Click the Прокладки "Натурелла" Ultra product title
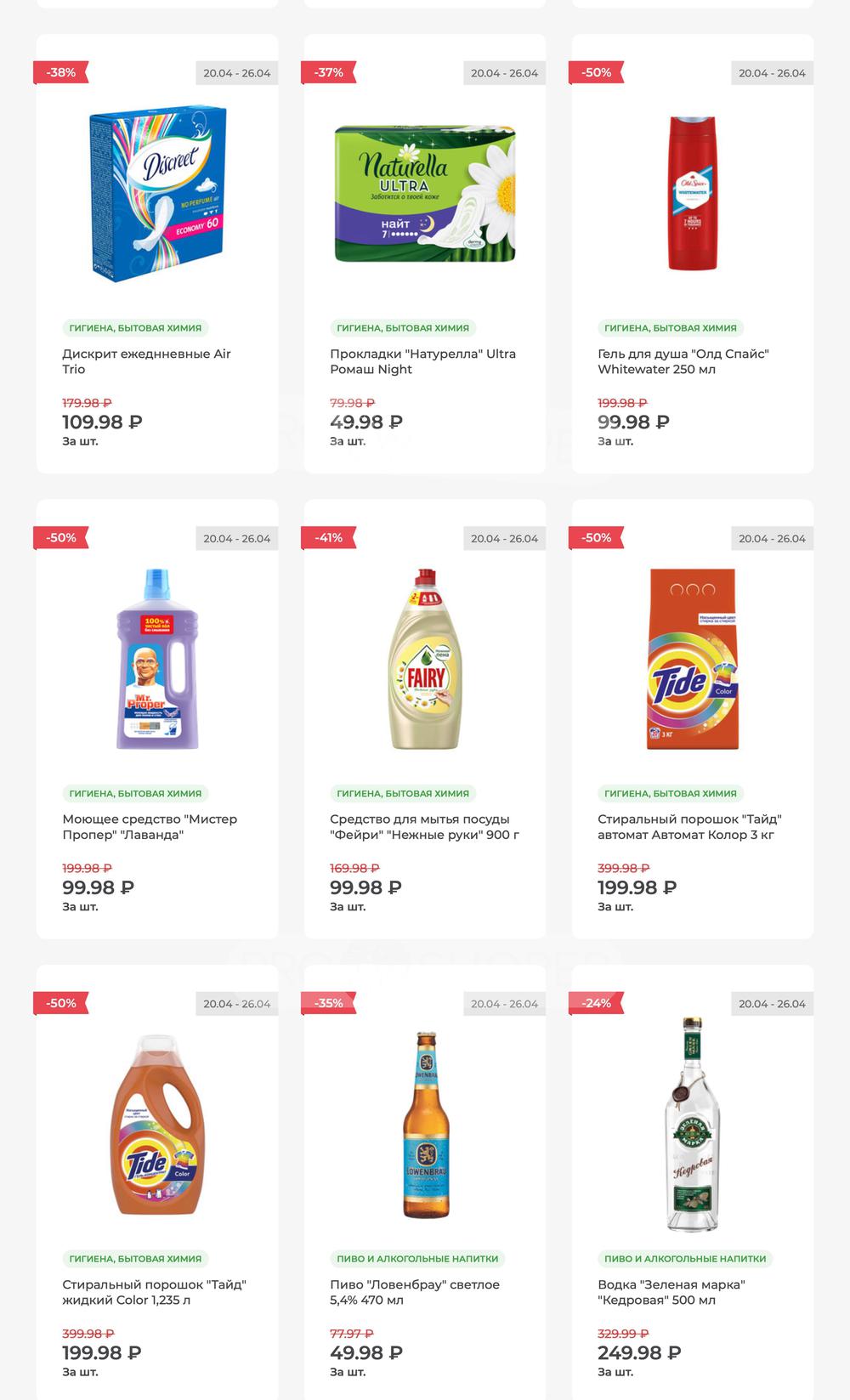Screen dimensions: 850x1400 click(x=422, y=361)
